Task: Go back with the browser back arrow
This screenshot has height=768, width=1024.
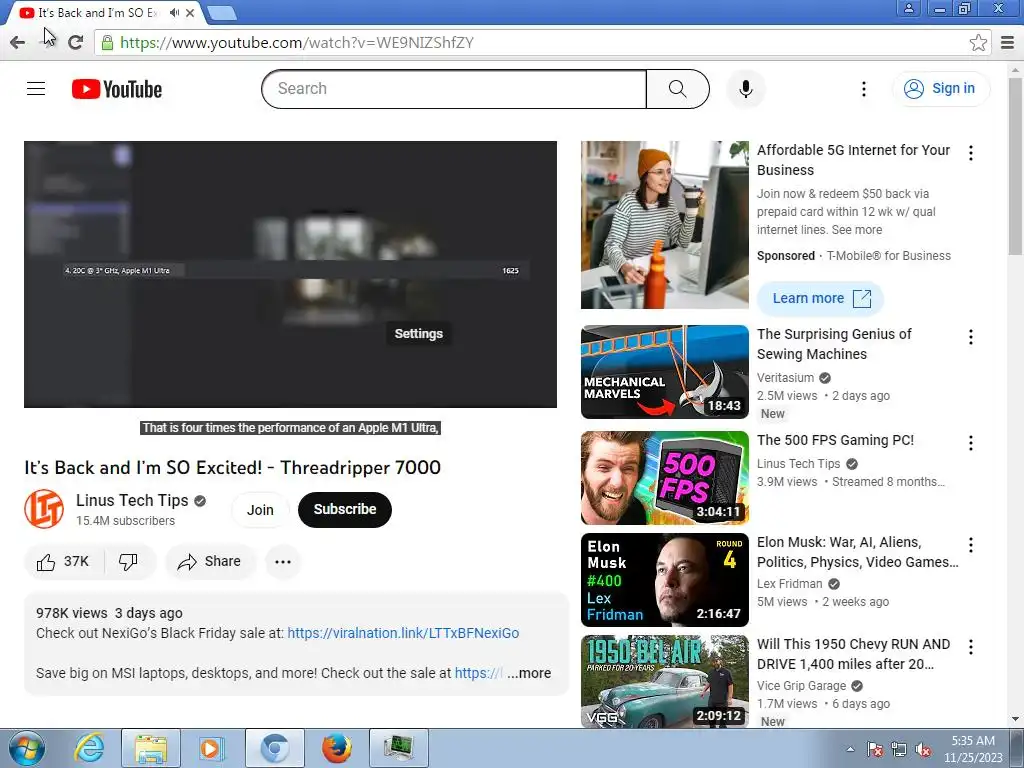Action: pos(18,42)
